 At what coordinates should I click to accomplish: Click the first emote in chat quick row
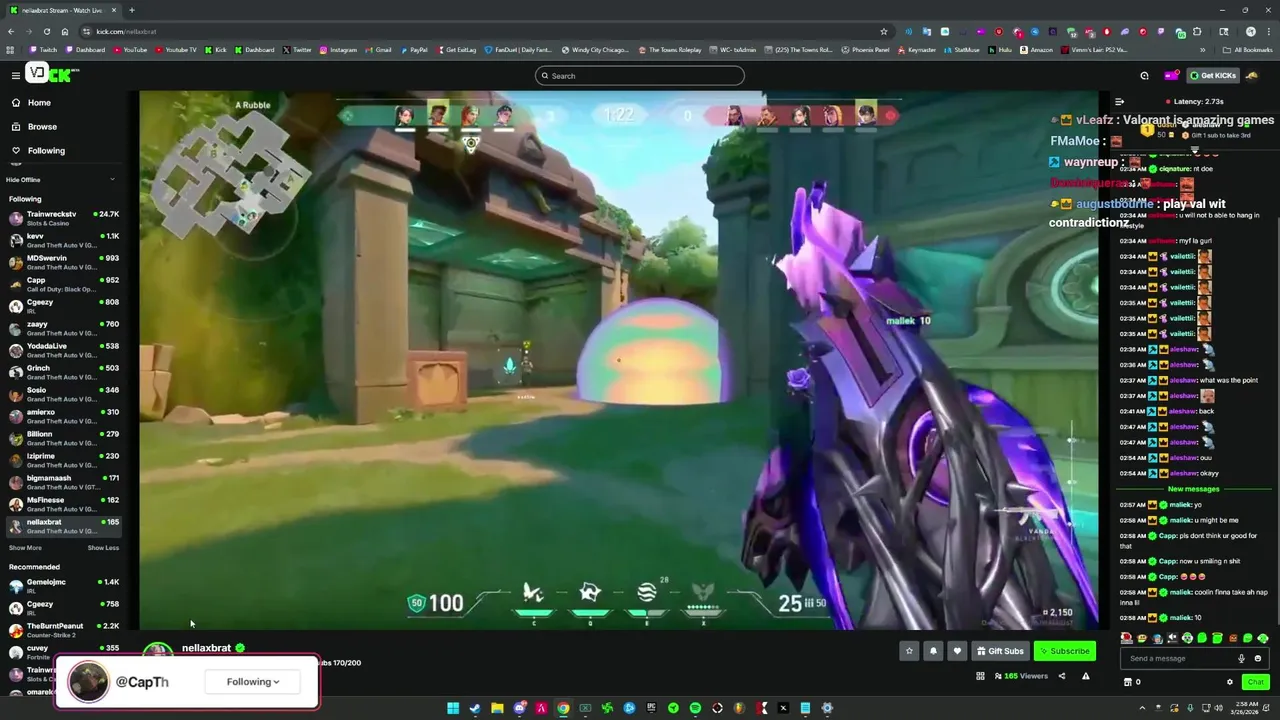1127,638
